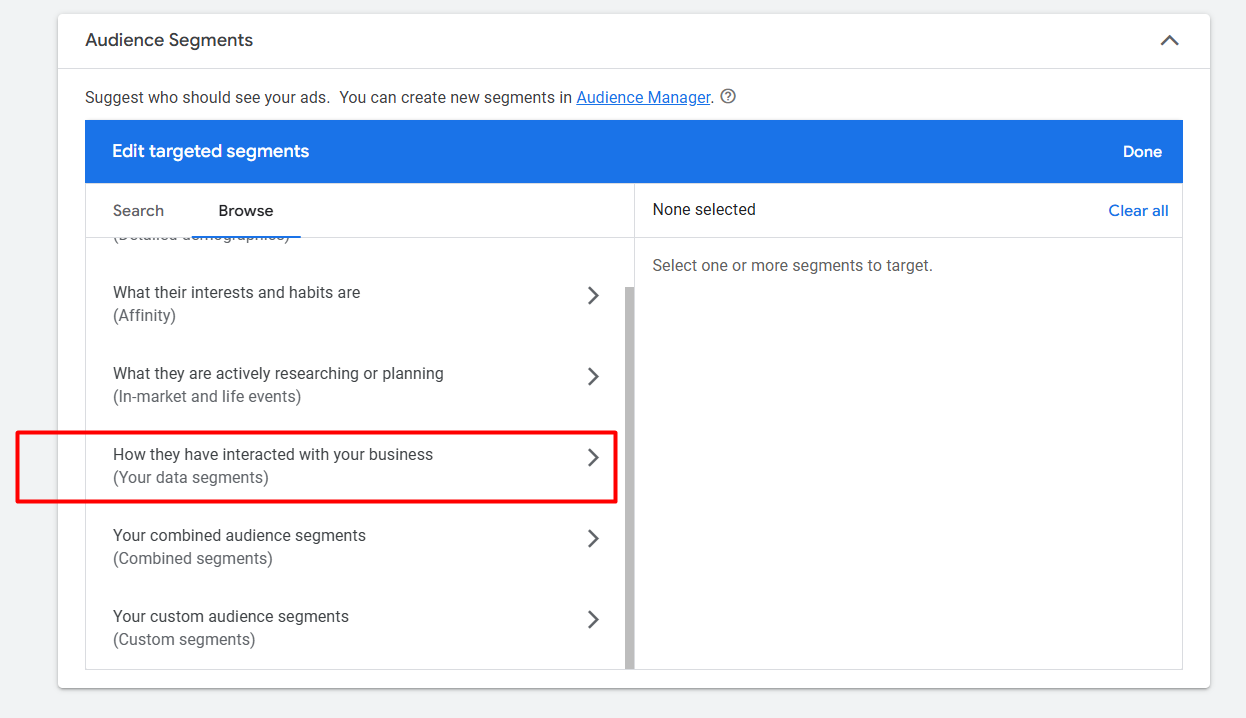Select 'Your custom audience segments' category
Viewport: 1246px width, 718px height.
click(x=231, y=617)
